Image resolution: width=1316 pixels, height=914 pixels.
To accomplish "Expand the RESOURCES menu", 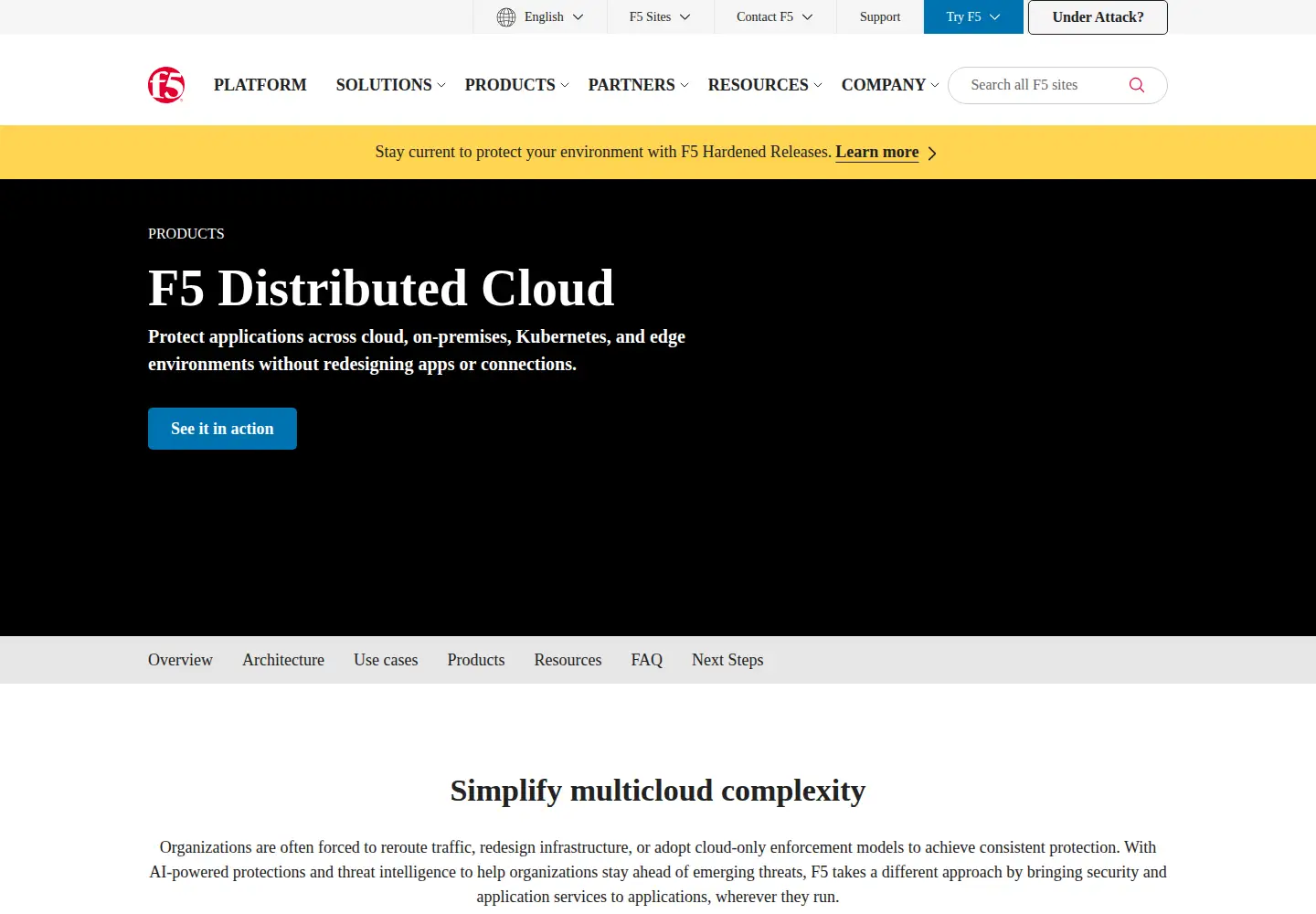I will 765,85.
